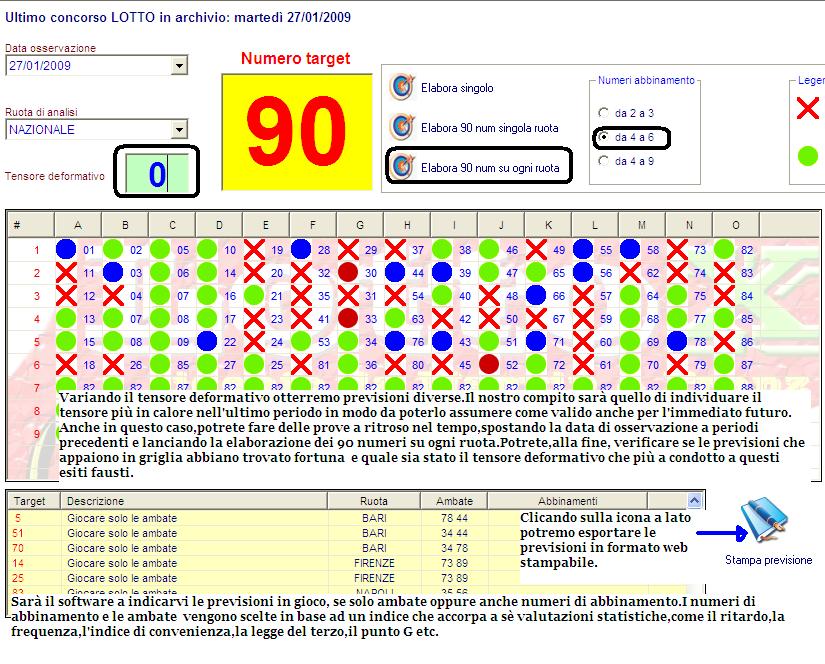Click red X in the legend panel
The width and height of the screenshot is (825, 664).
pos(808,108)
